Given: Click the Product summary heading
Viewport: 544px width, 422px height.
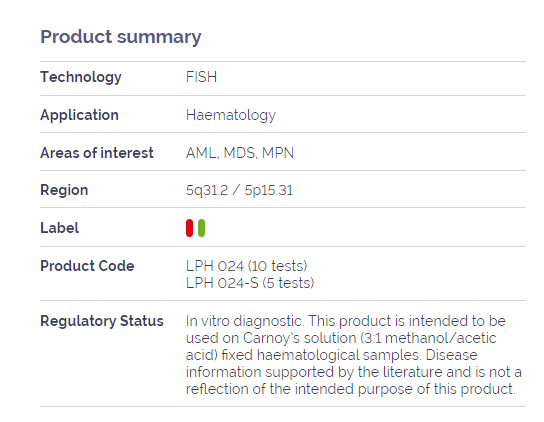Looking at the screenshot, I should point(121,37).
